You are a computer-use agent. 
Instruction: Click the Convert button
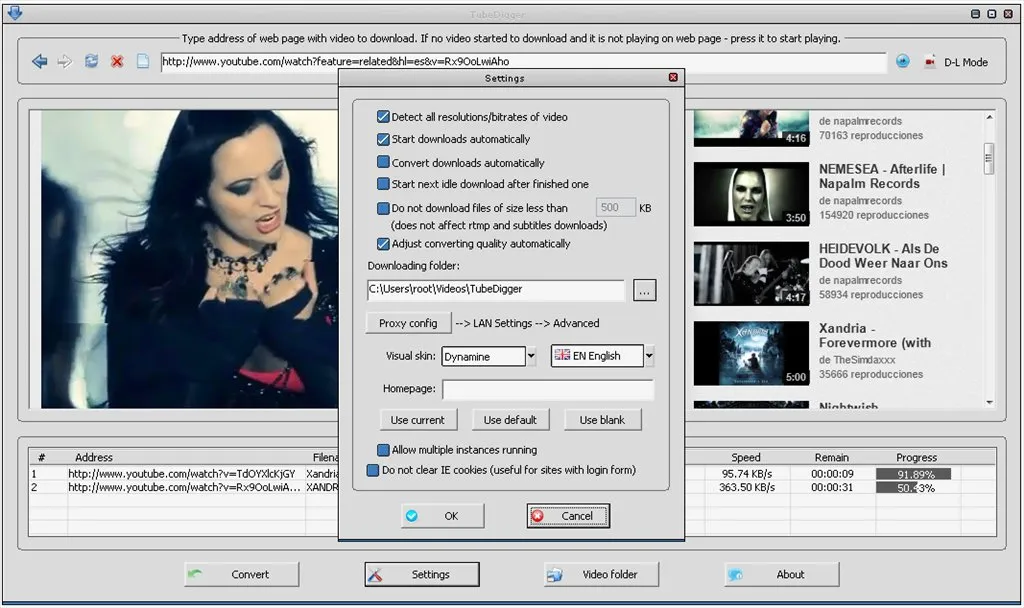pos(242,575)
